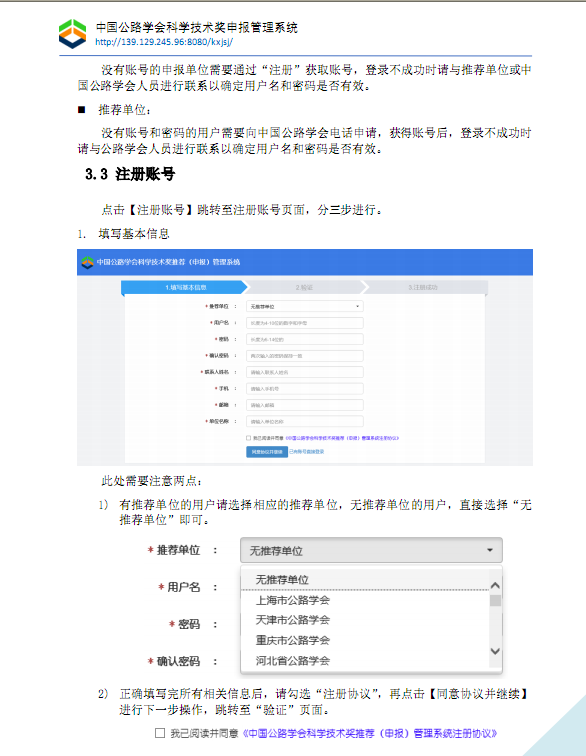Choose 无推荐单位 in the open dropdown list
The width and height of the screenshot is (586, 756).
pyautogui.click(x=365, y=580)
